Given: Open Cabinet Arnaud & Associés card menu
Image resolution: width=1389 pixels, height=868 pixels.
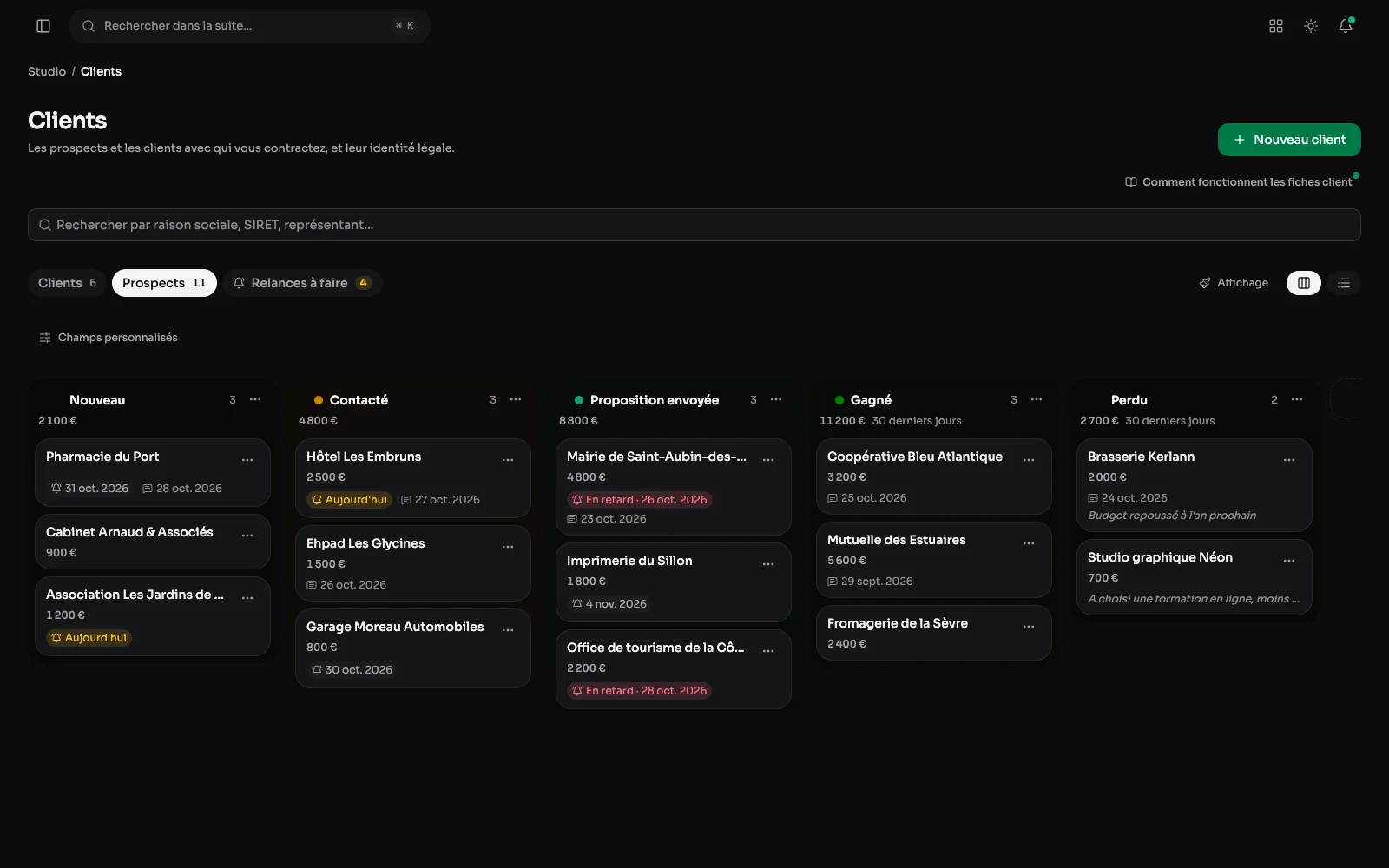Looking at the screenshot, I should (247, 536).
